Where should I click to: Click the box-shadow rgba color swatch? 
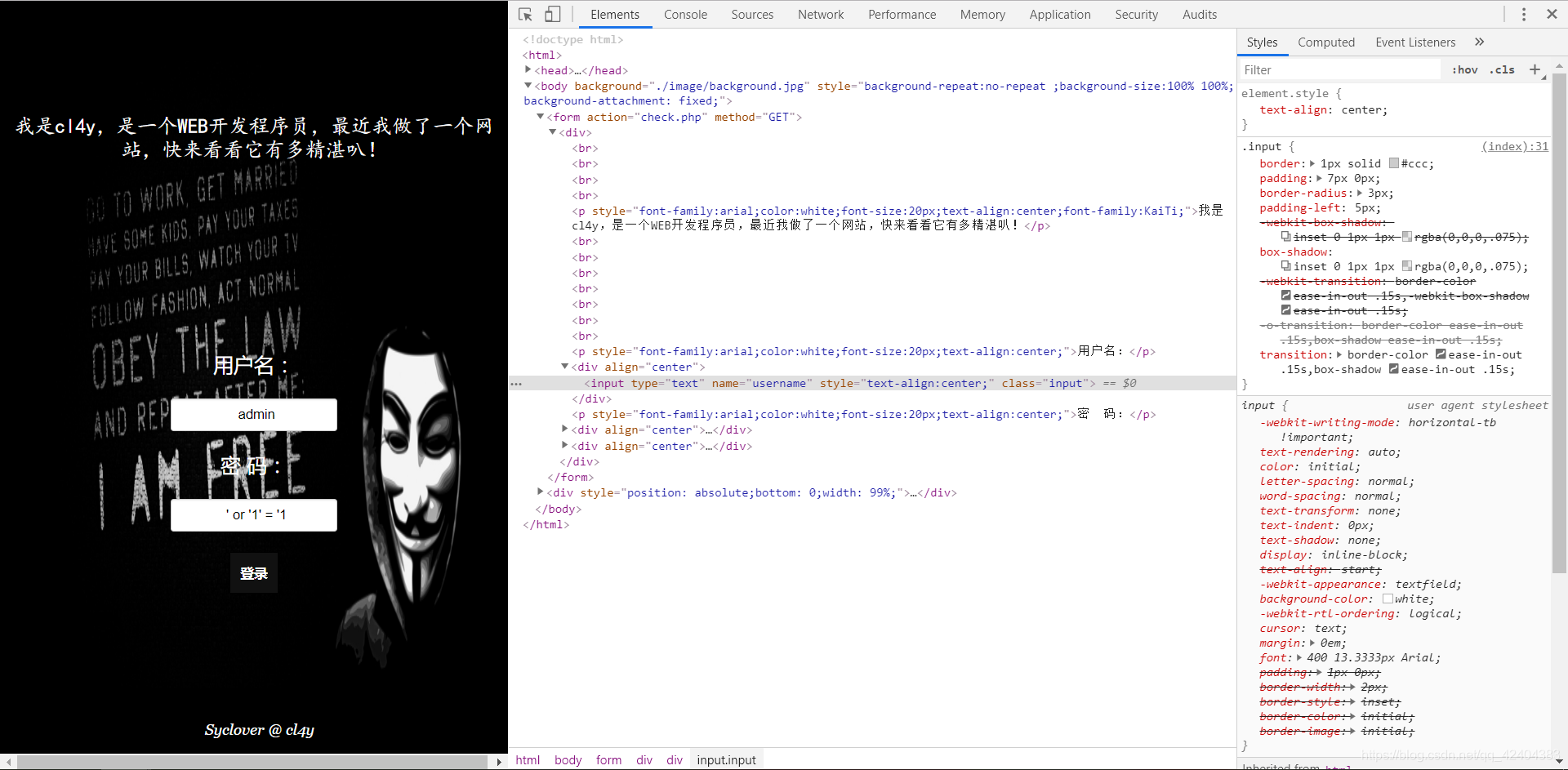[1407, 266]
